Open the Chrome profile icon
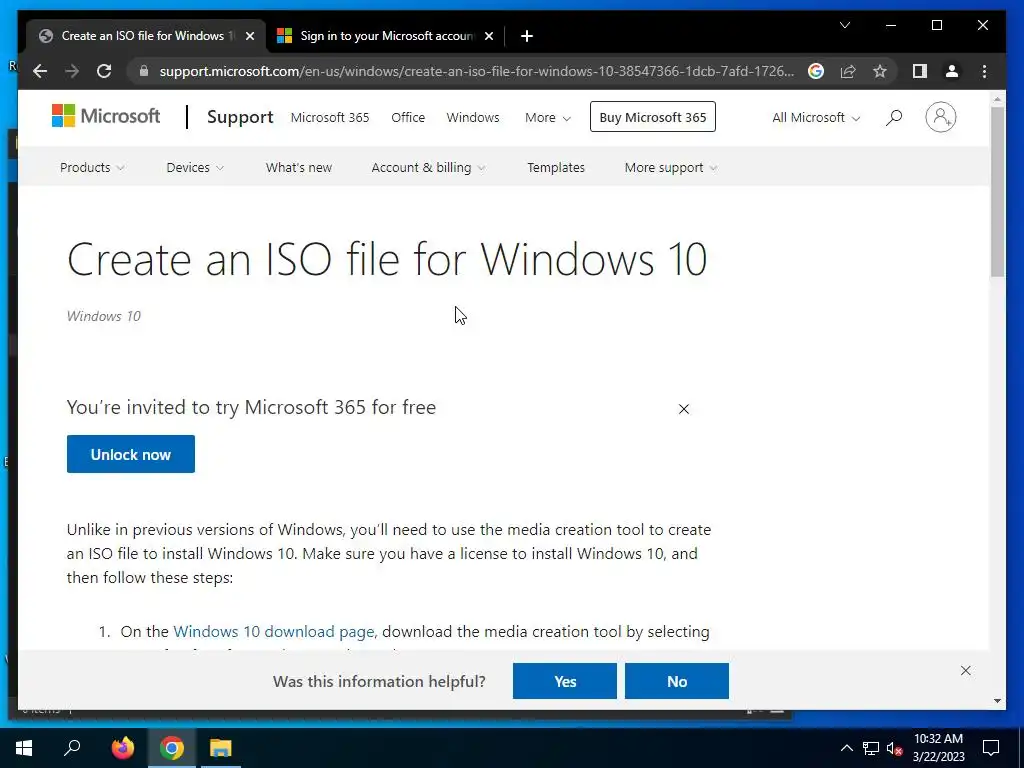Image resolution: width=1024 pixels, height=768 pixels. 952,71
